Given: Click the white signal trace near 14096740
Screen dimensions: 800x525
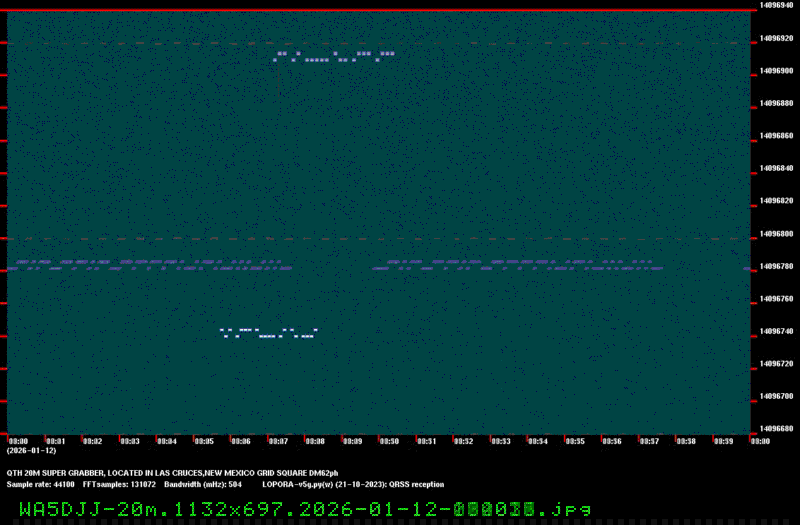Looking at the screenshot, I should click(269, 334).
